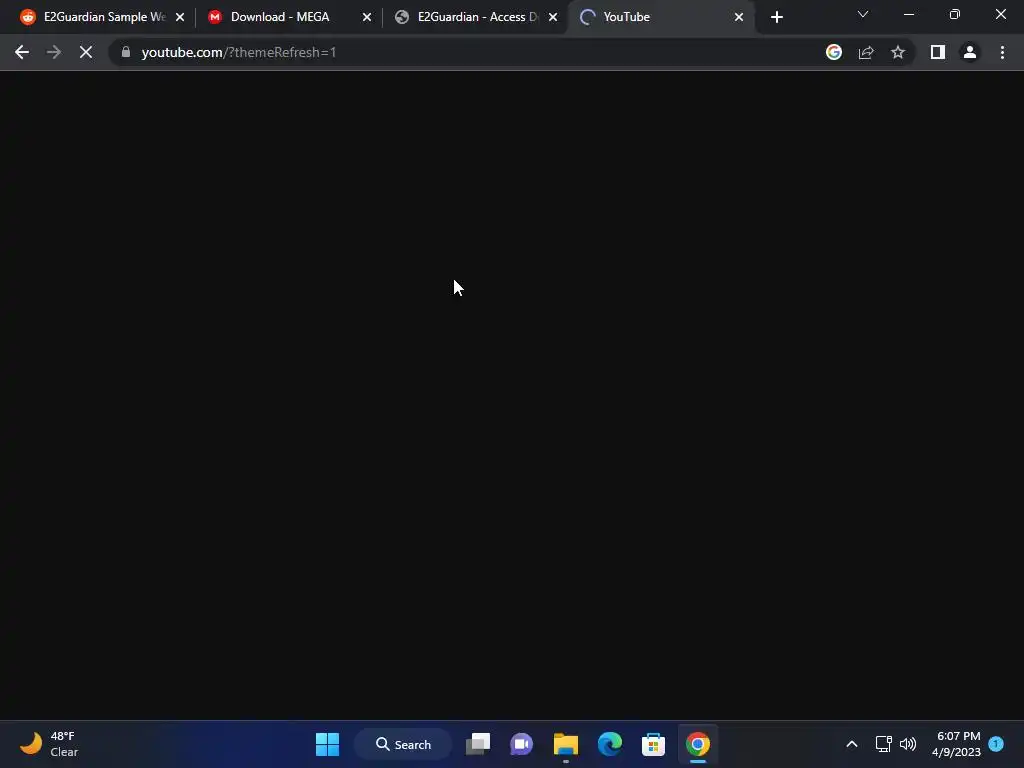The width and height of the screenshot is (1024, 768).
Task: Open the Chrome three-dot menu
Action: pyautogui.click(x=1002, y=52)
